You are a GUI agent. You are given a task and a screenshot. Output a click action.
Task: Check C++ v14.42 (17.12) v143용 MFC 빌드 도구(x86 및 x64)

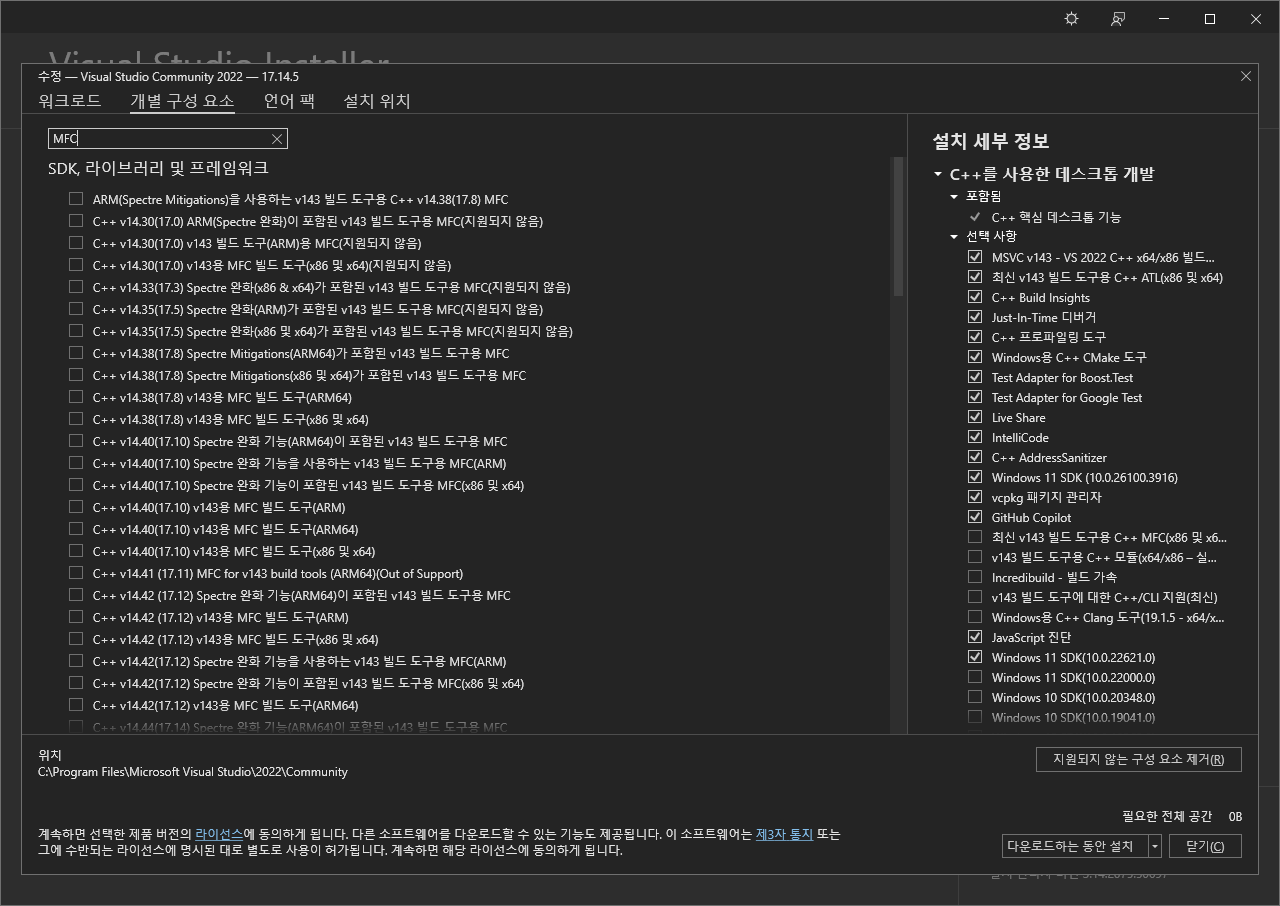coord(76,639)
